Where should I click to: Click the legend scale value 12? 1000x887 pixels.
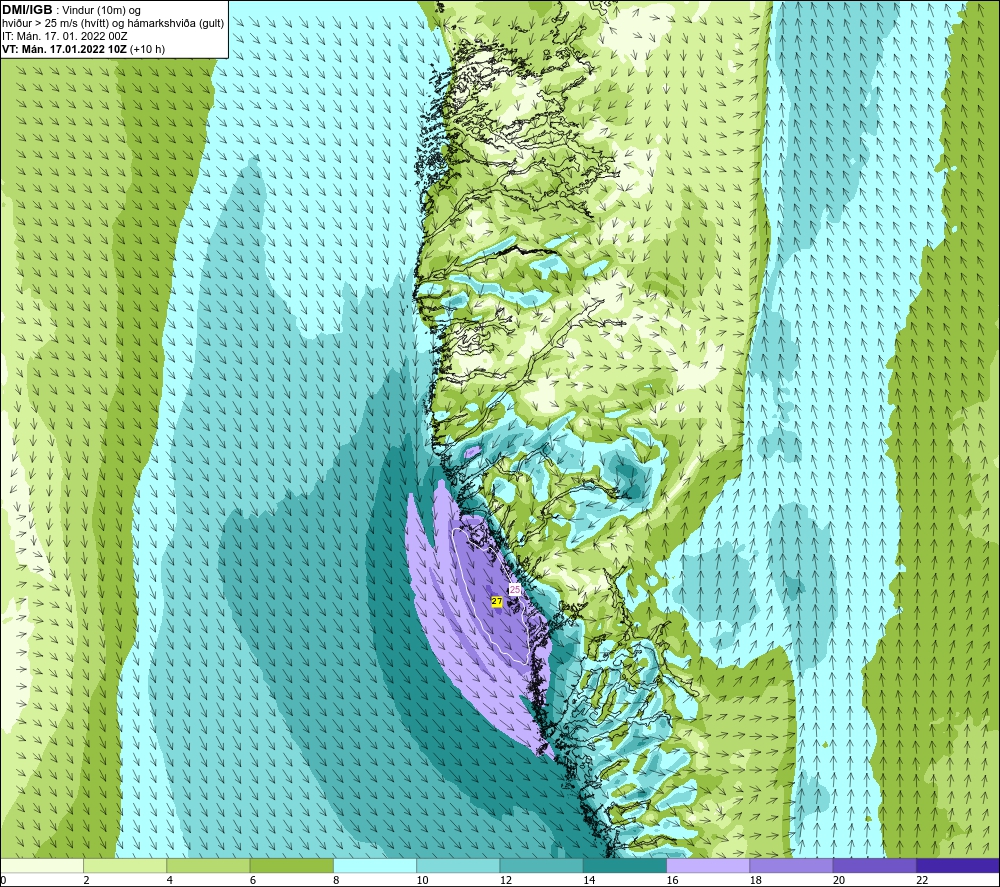click(x=506, y=880)
